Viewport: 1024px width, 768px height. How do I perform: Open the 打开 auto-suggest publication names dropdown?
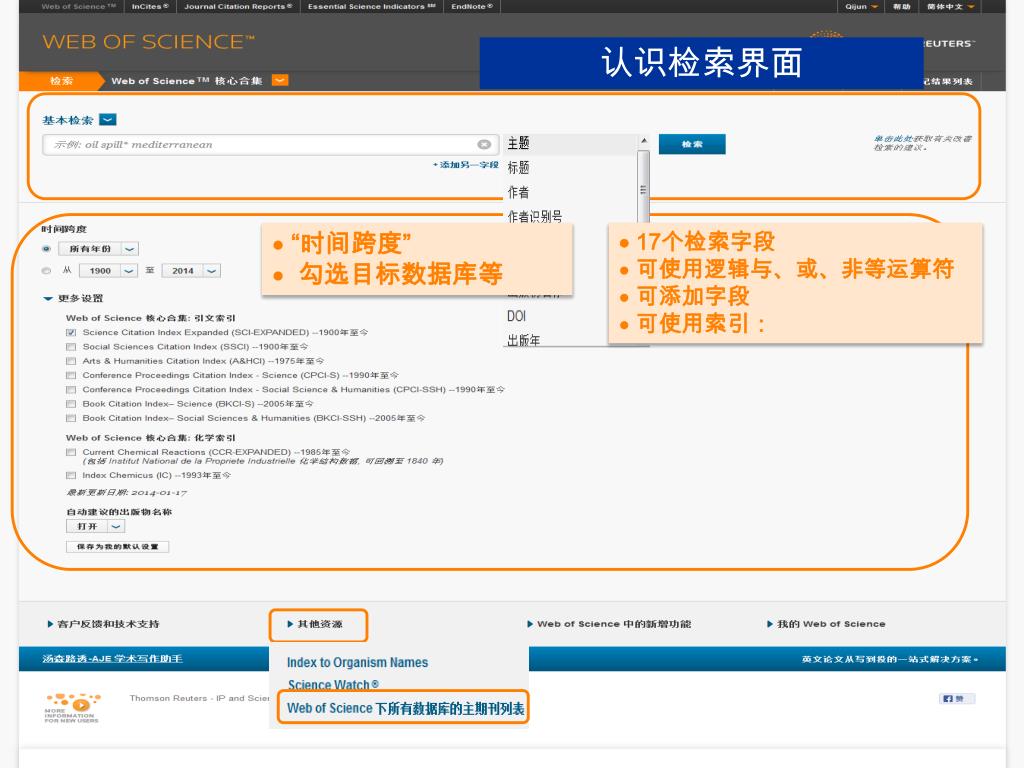click(116, 526)
